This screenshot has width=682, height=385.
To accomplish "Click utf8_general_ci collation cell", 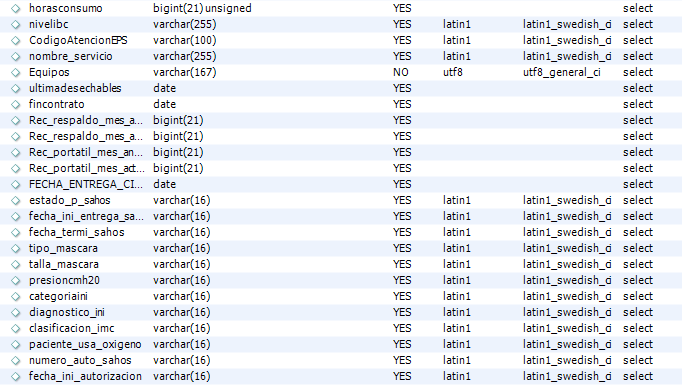I will coord(562,73).
